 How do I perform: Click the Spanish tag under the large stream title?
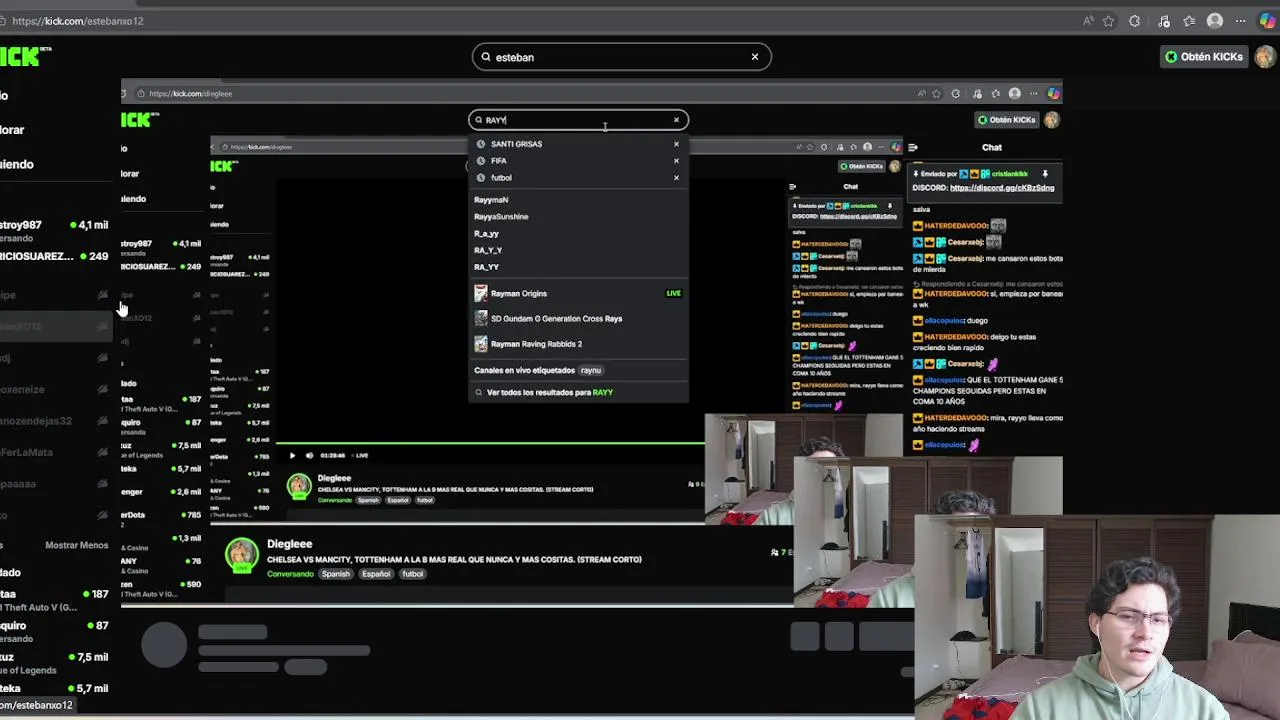point(336,574)
